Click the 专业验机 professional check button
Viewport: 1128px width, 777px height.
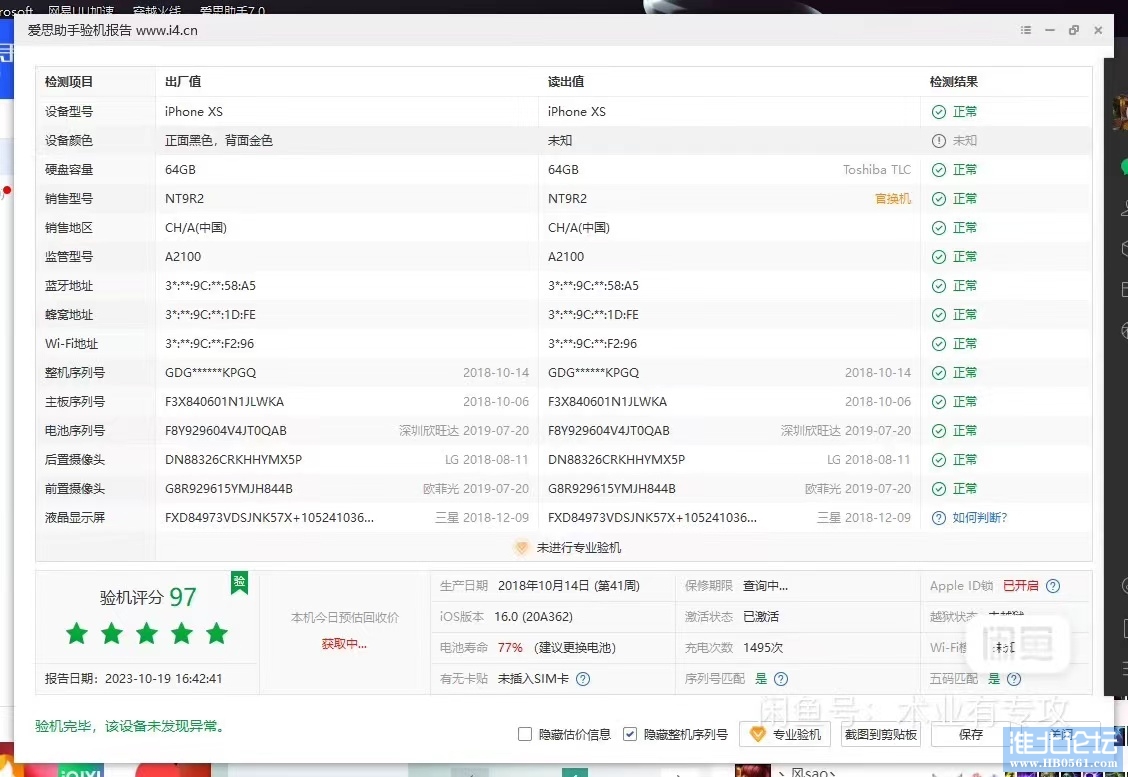786,734
